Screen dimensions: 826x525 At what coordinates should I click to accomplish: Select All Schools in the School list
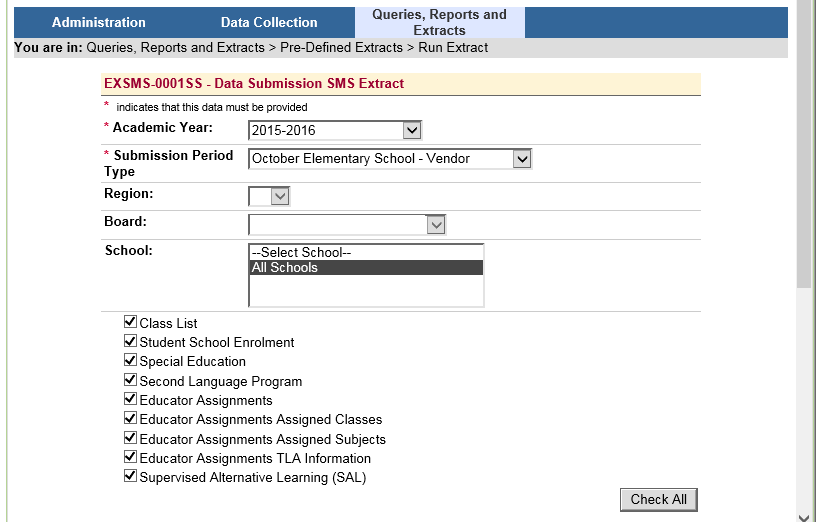(366, 268)
